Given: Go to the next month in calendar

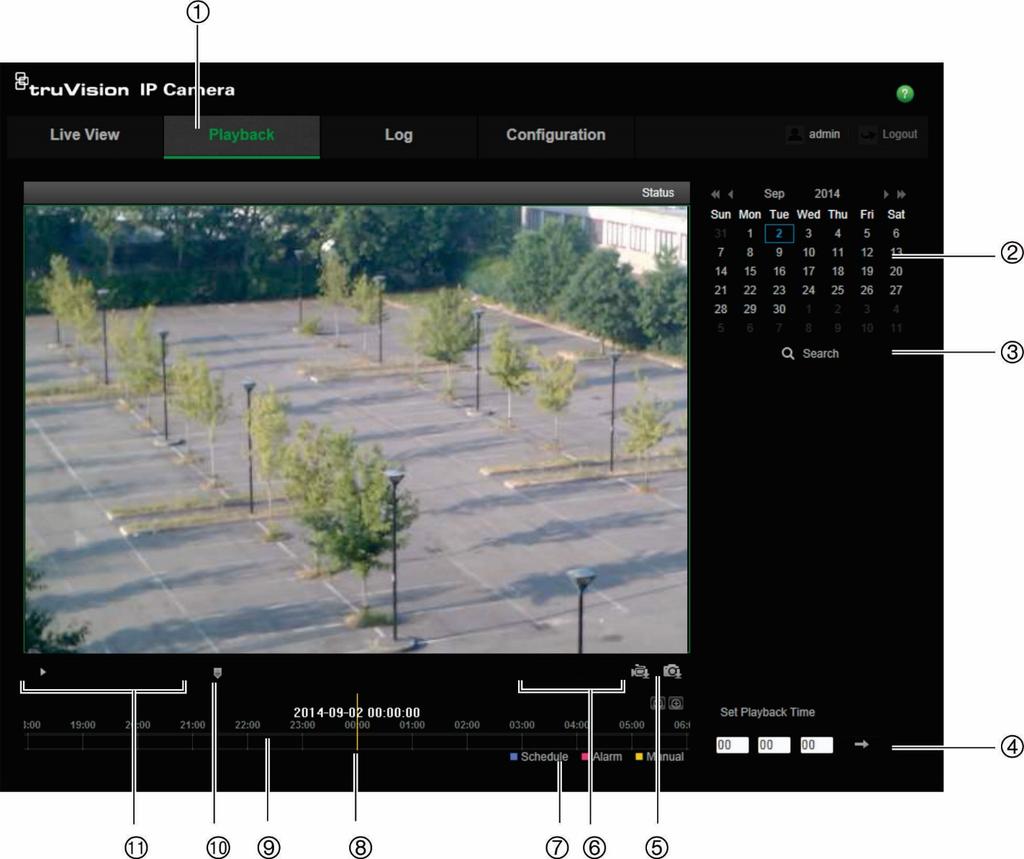Looking at the screenshot, I should point(886,194).
